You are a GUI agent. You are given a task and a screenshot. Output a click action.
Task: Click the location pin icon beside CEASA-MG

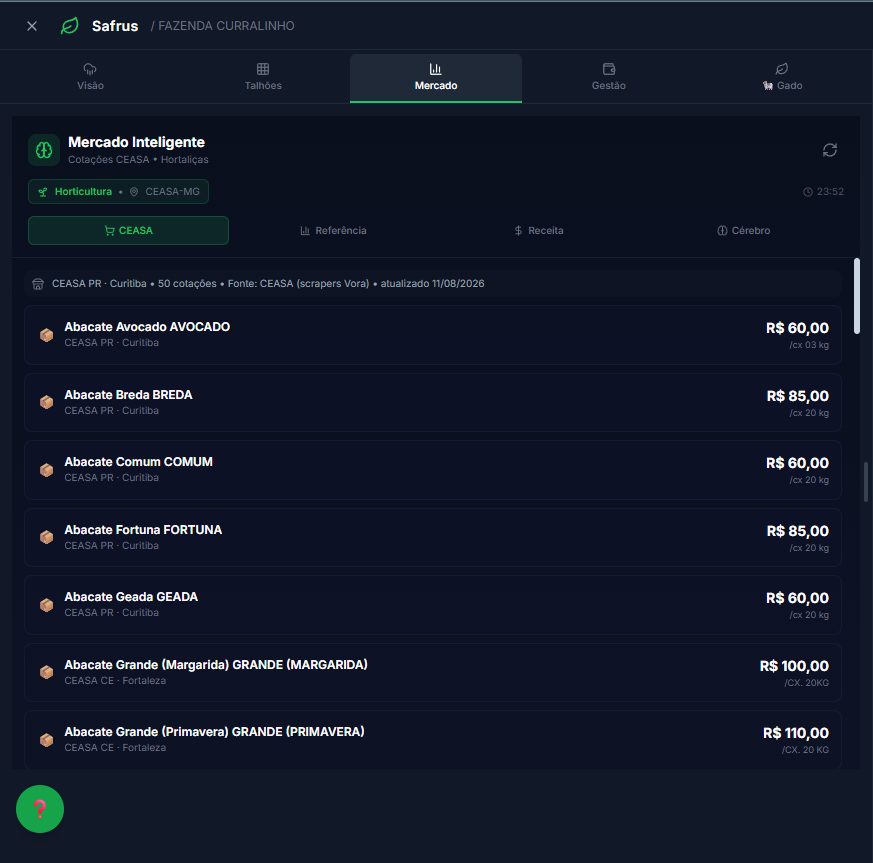pos(134,192)
